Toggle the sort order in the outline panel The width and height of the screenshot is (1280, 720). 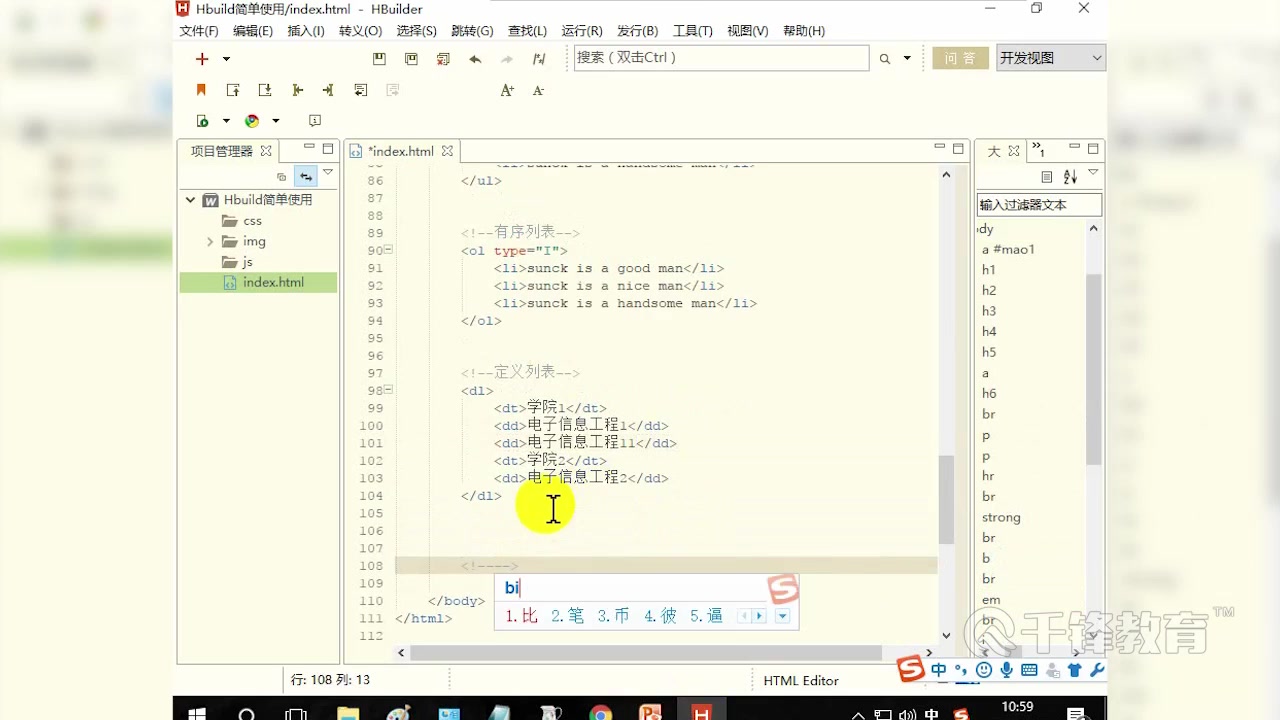point(1070,176)
